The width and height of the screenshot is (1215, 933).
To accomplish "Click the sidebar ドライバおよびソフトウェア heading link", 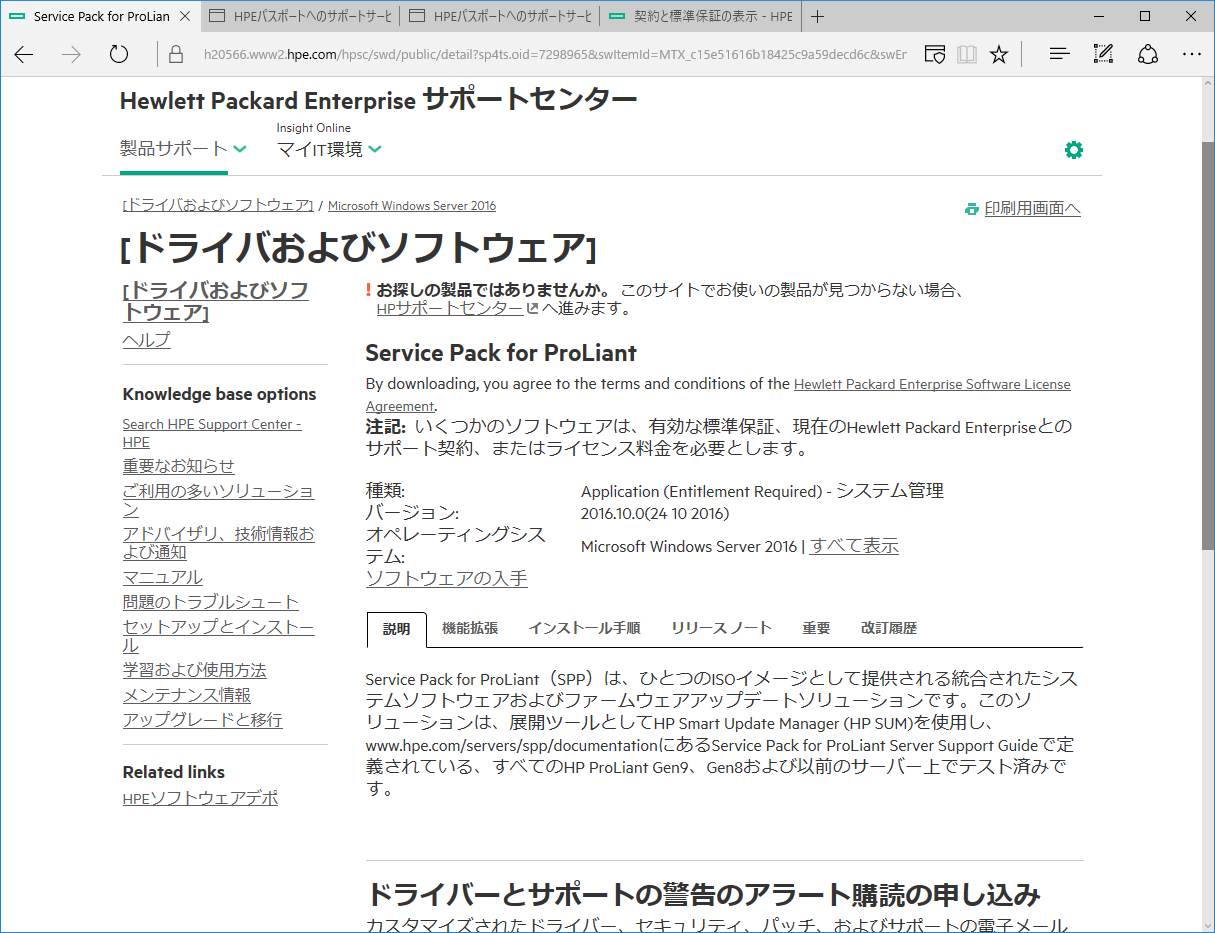I will point(216,301).
